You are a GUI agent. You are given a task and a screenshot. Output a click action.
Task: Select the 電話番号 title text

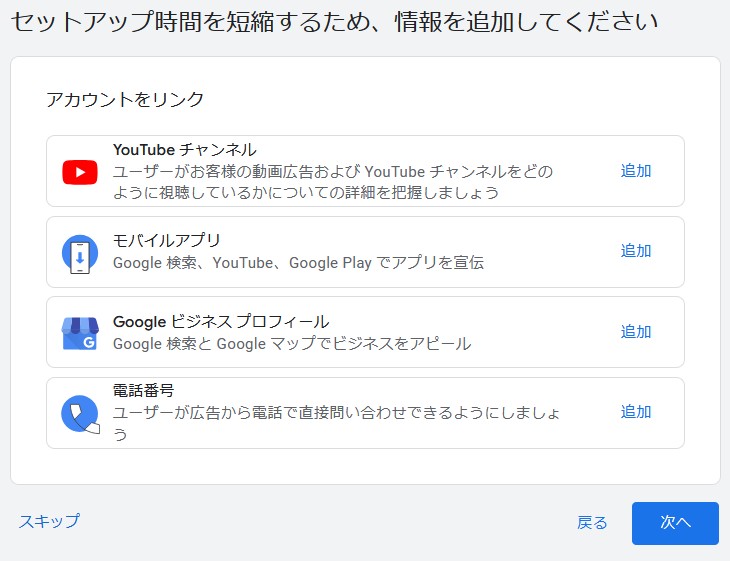[143, 390]
